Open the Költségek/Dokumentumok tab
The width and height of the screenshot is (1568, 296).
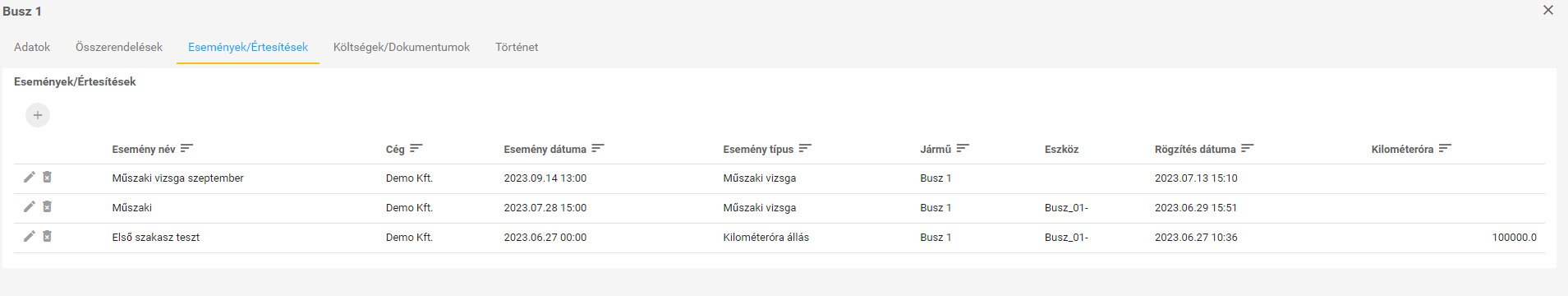click(x=402, y=48)
